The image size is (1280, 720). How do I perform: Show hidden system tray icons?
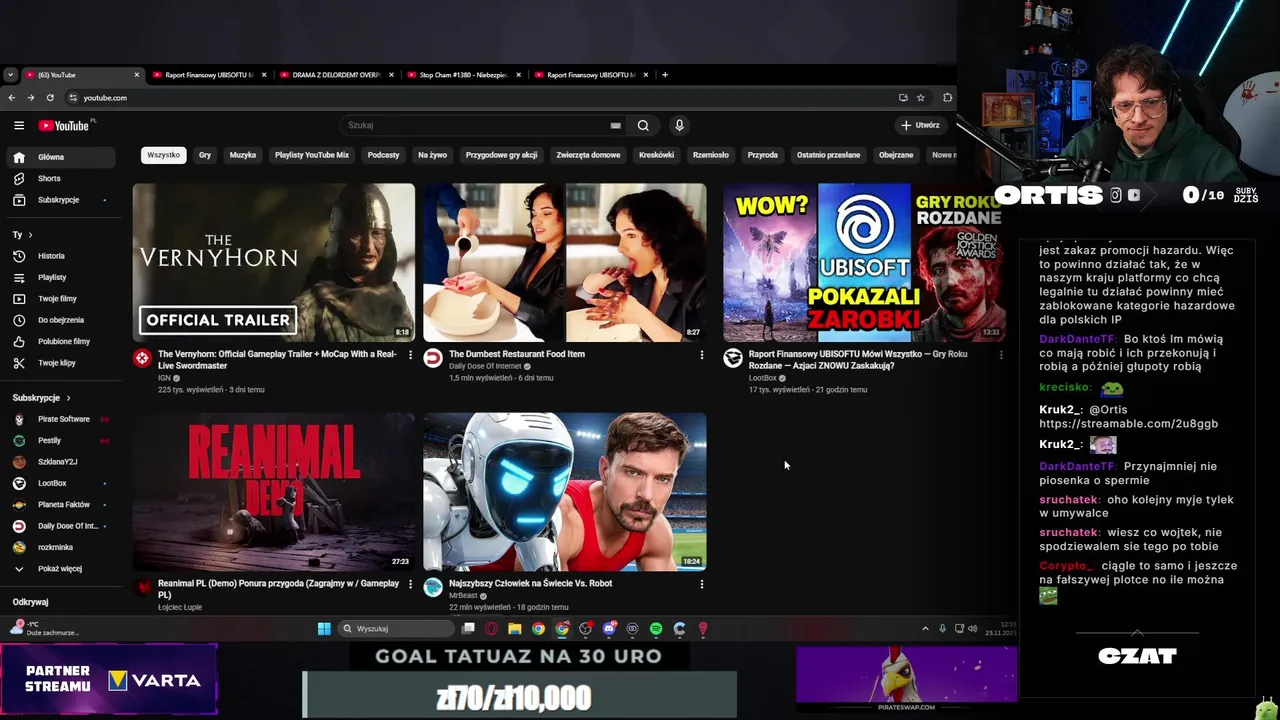coord(925,629)
